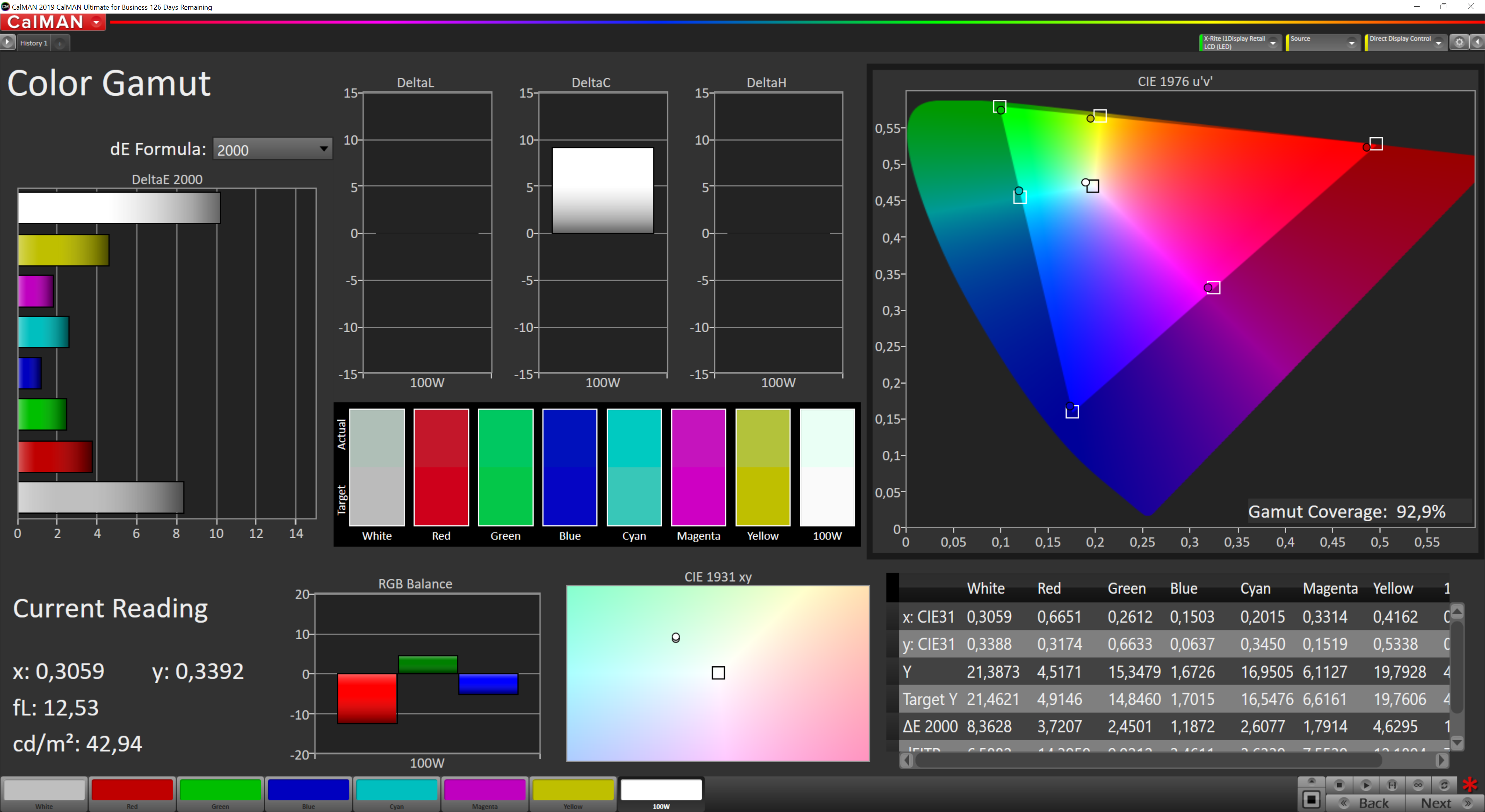Switch to the History 1 tab

[x=33, y=43]
